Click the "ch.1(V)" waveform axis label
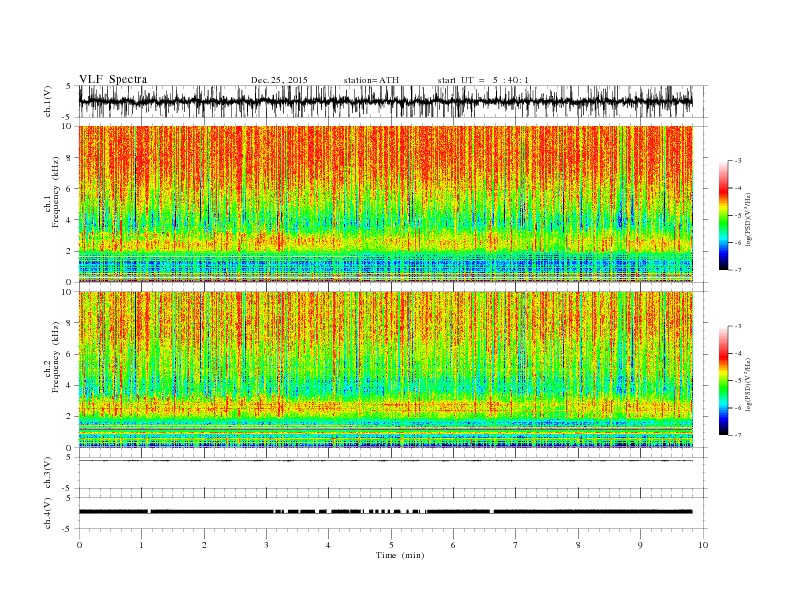The height and width of the screenshot is (612, 792). click(x=48, y=101)
